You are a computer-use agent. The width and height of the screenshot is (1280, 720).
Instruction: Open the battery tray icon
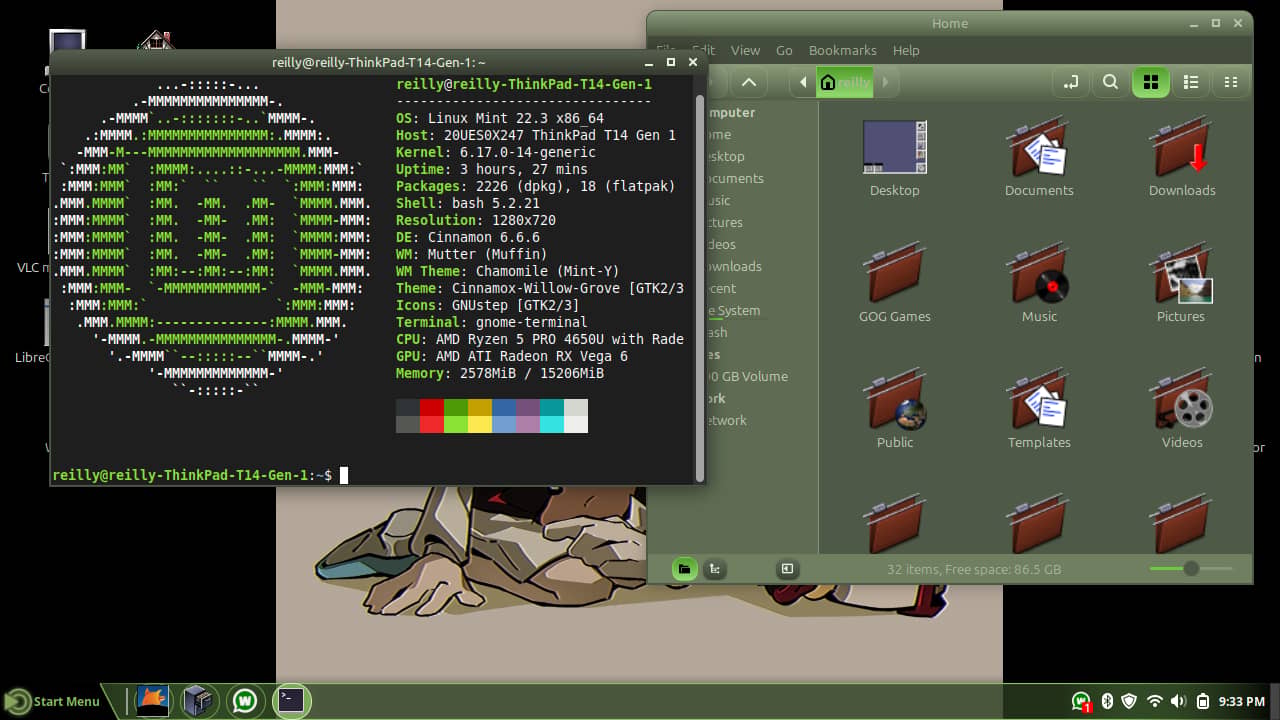point(1203,701)
